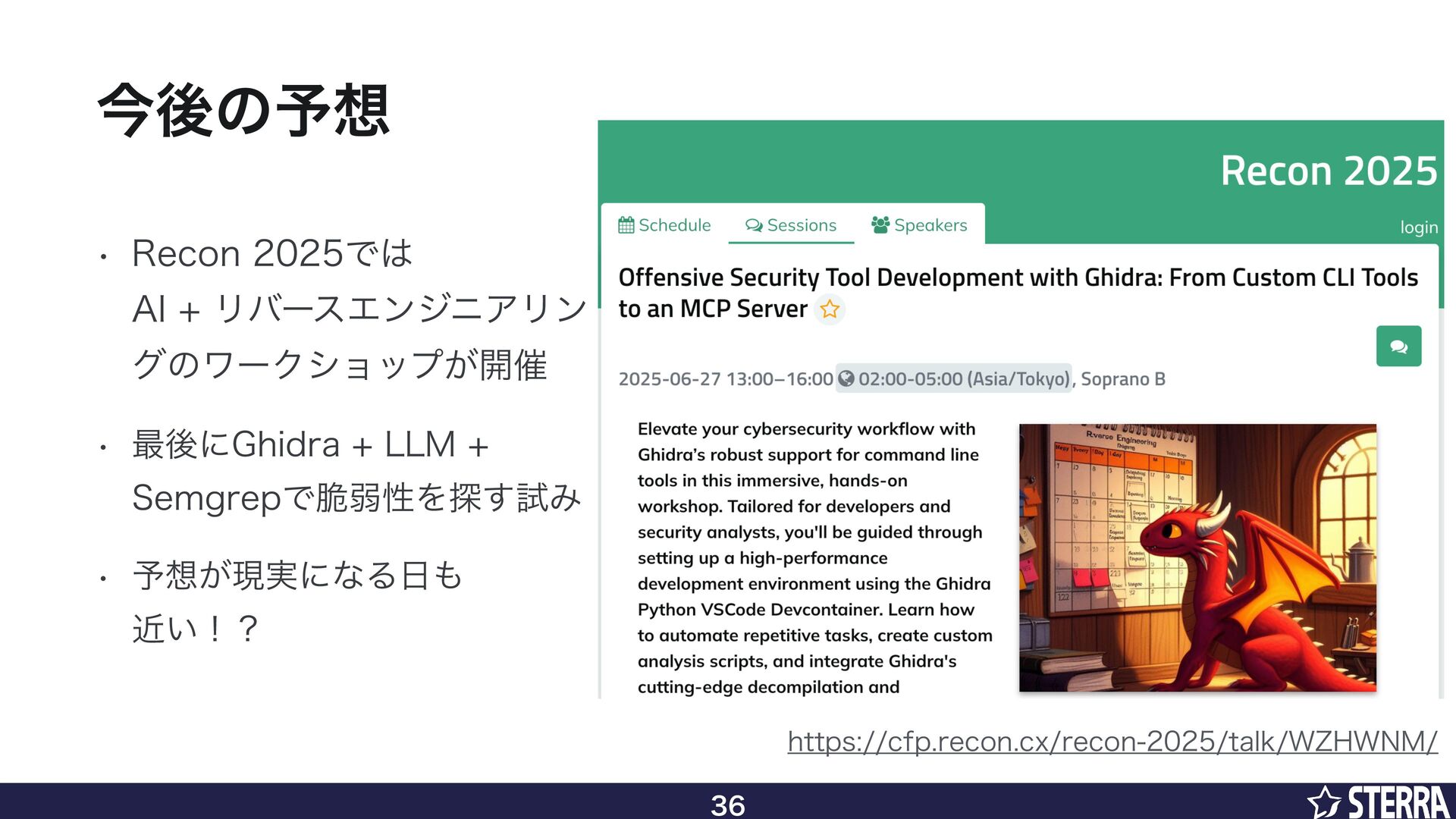Click the globe icon beside Asia/Tokyo time

click(846, 378)
